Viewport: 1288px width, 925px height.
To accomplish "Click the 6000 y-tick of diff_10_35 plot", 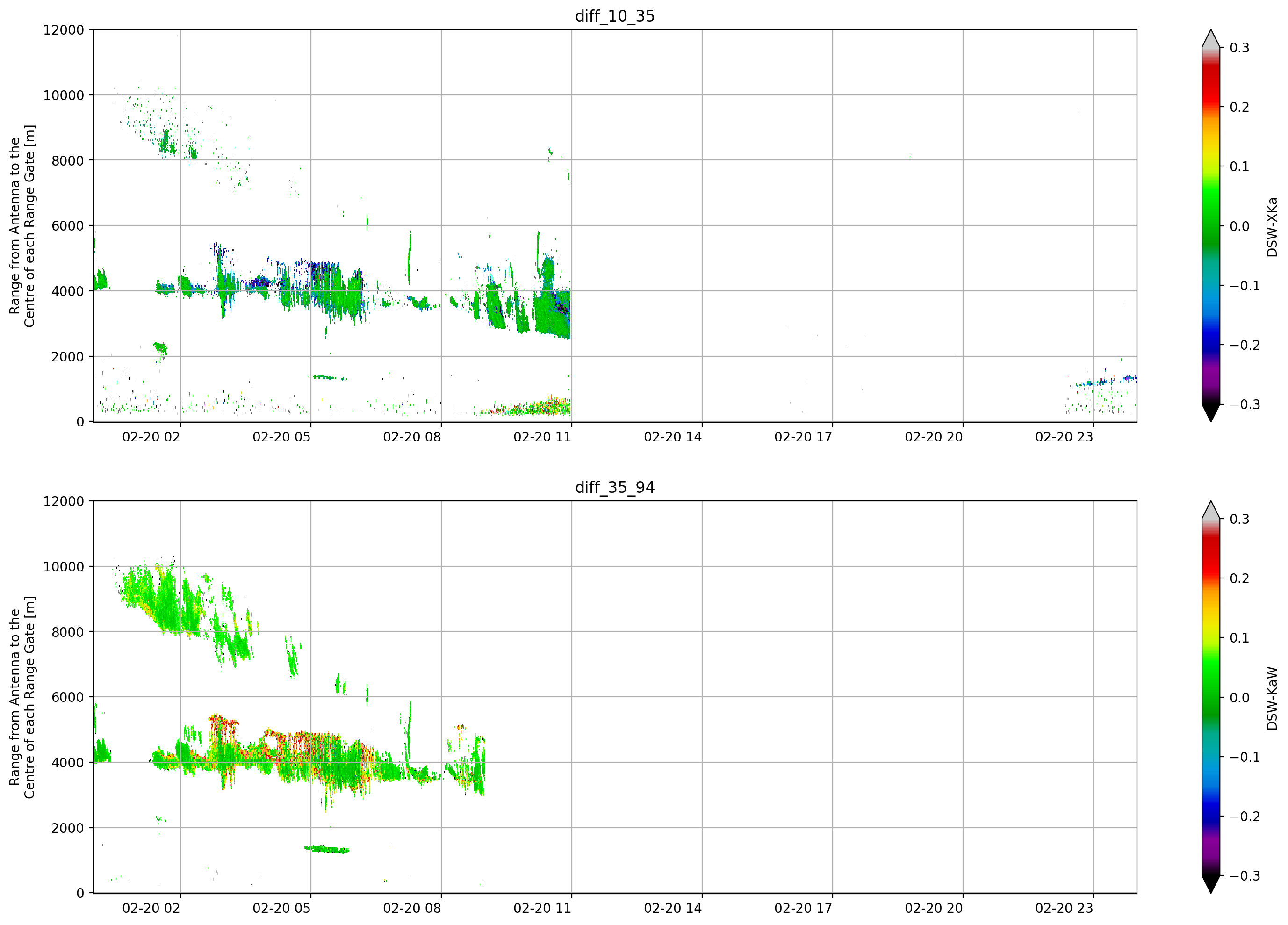I will click(68, 226).
